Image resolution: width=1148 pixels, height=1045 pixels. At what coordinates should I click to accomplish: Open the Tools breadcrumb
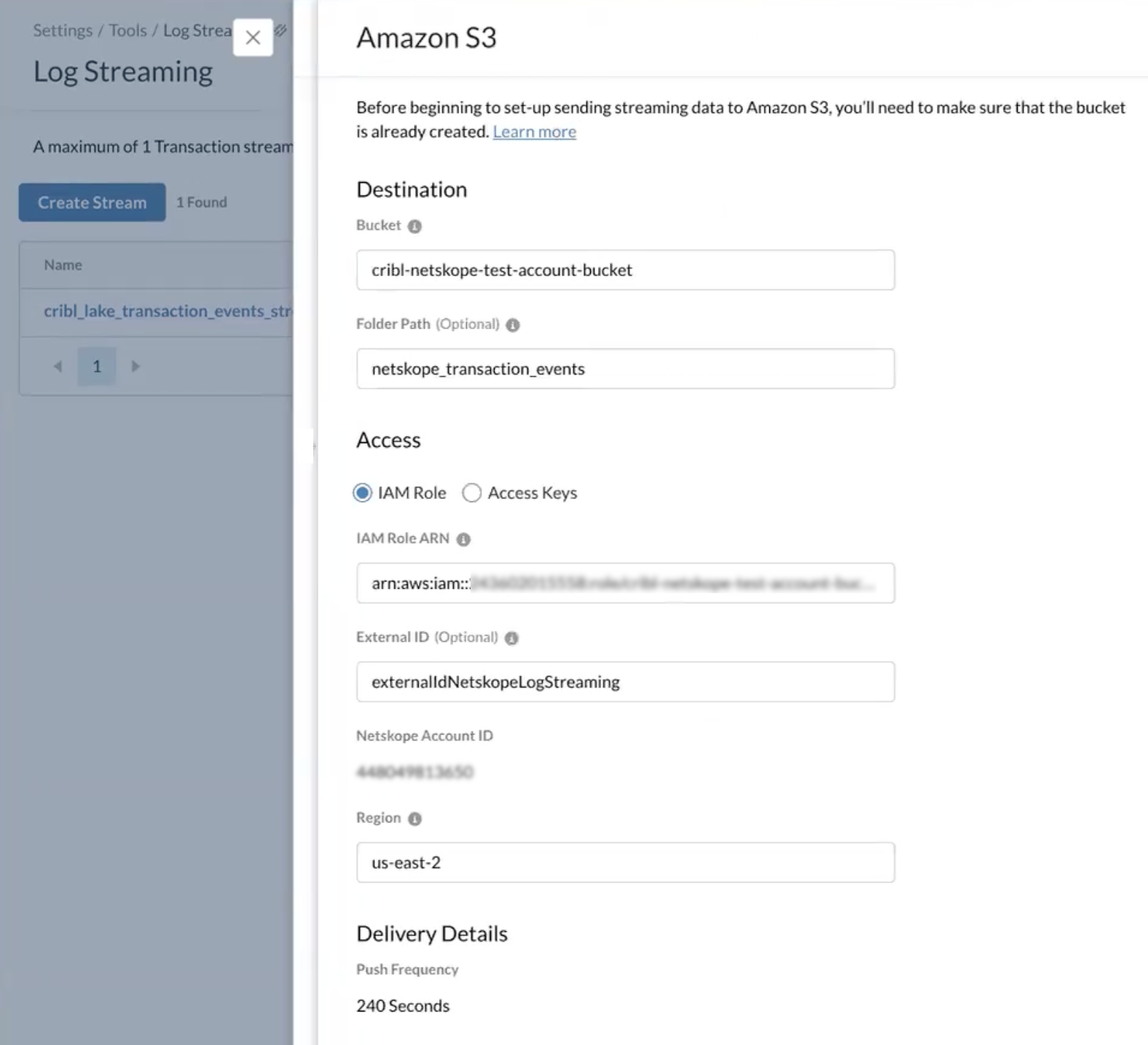pos(127,31)
